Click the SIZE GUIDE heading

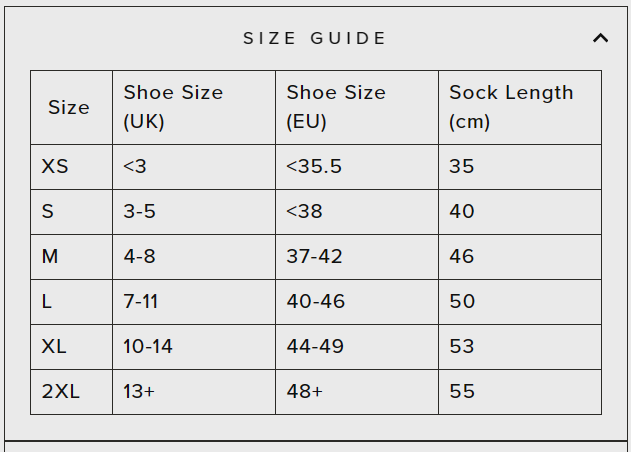click(x=315, y=38)
